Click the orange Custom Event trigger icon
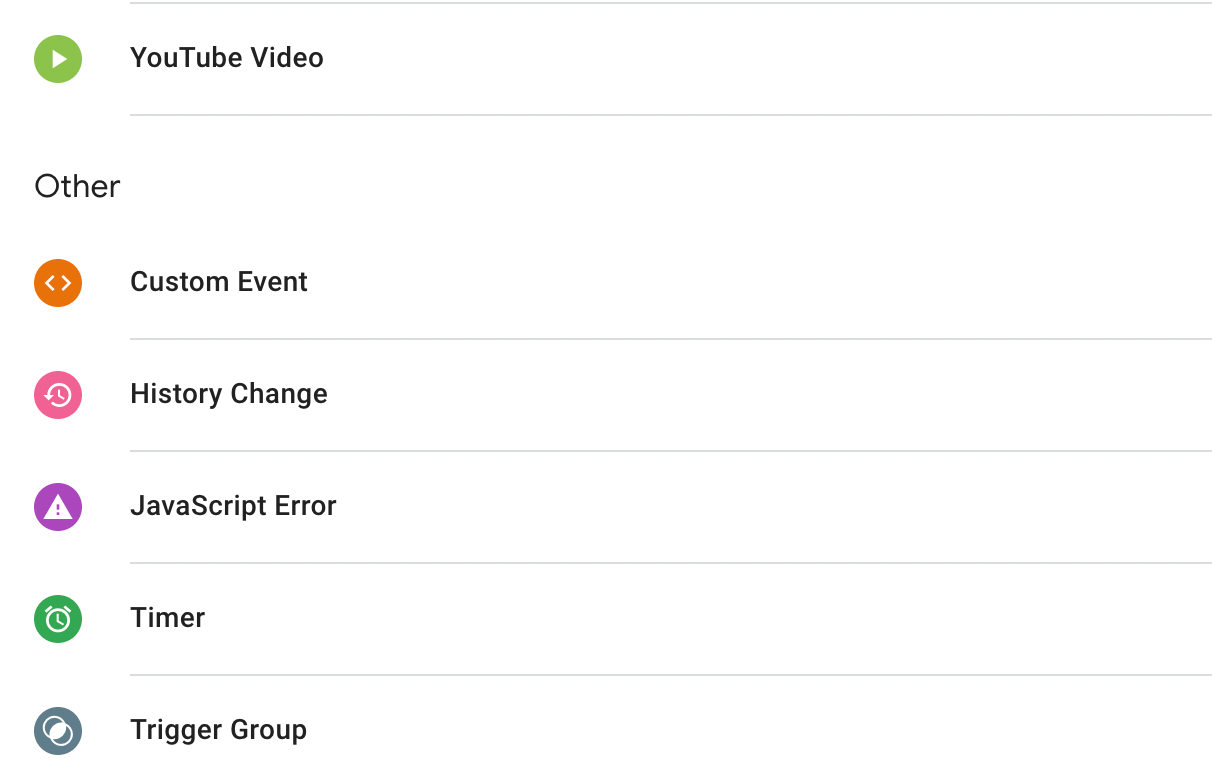The image size is (1212, 778). click(x=57, y=283)
